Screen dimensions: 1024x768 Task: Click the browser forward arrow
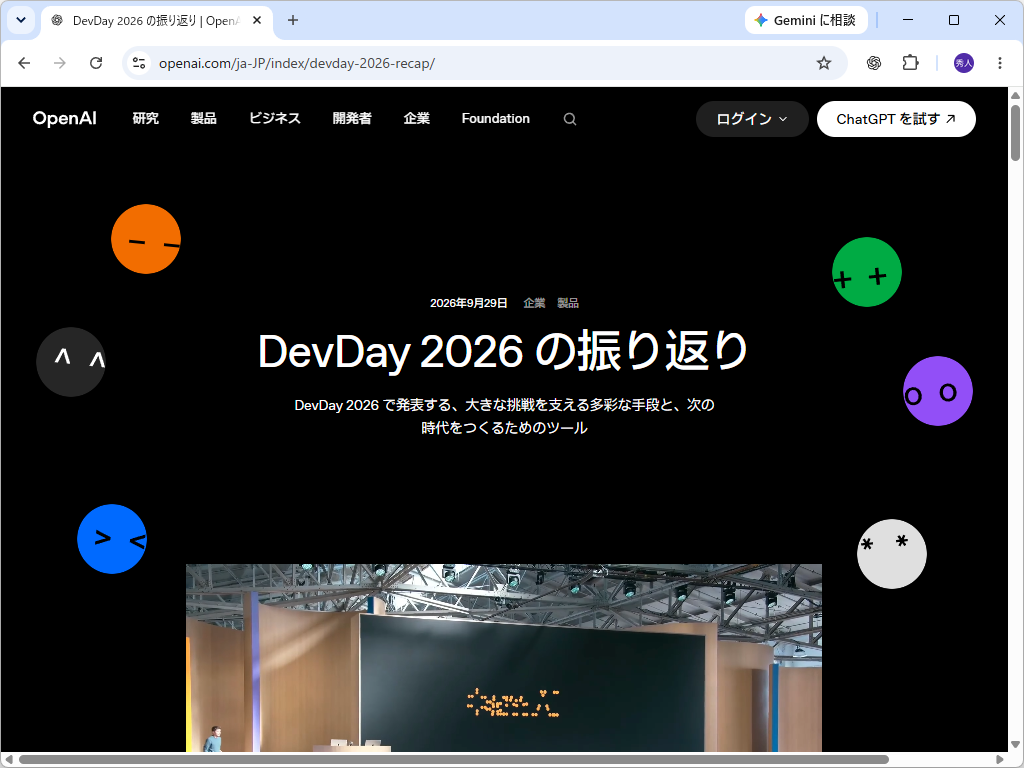point(59,63)
